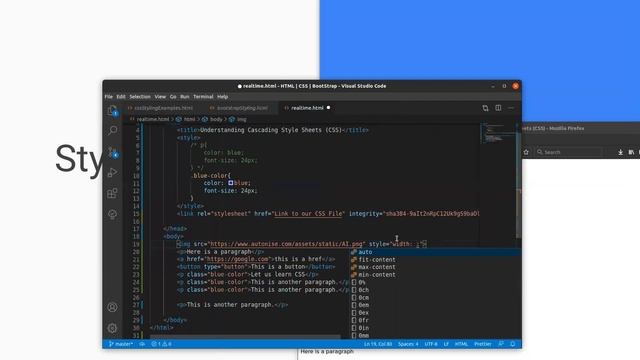Click the master branch indicator in status bar

tap(121, 344)
